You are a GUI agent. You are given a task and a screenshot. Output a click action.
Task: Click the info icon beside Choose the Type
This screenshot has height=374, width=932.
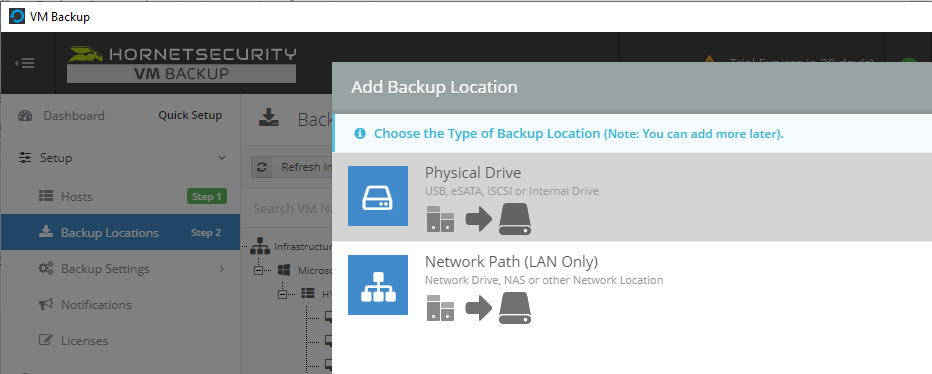(360, 134)
